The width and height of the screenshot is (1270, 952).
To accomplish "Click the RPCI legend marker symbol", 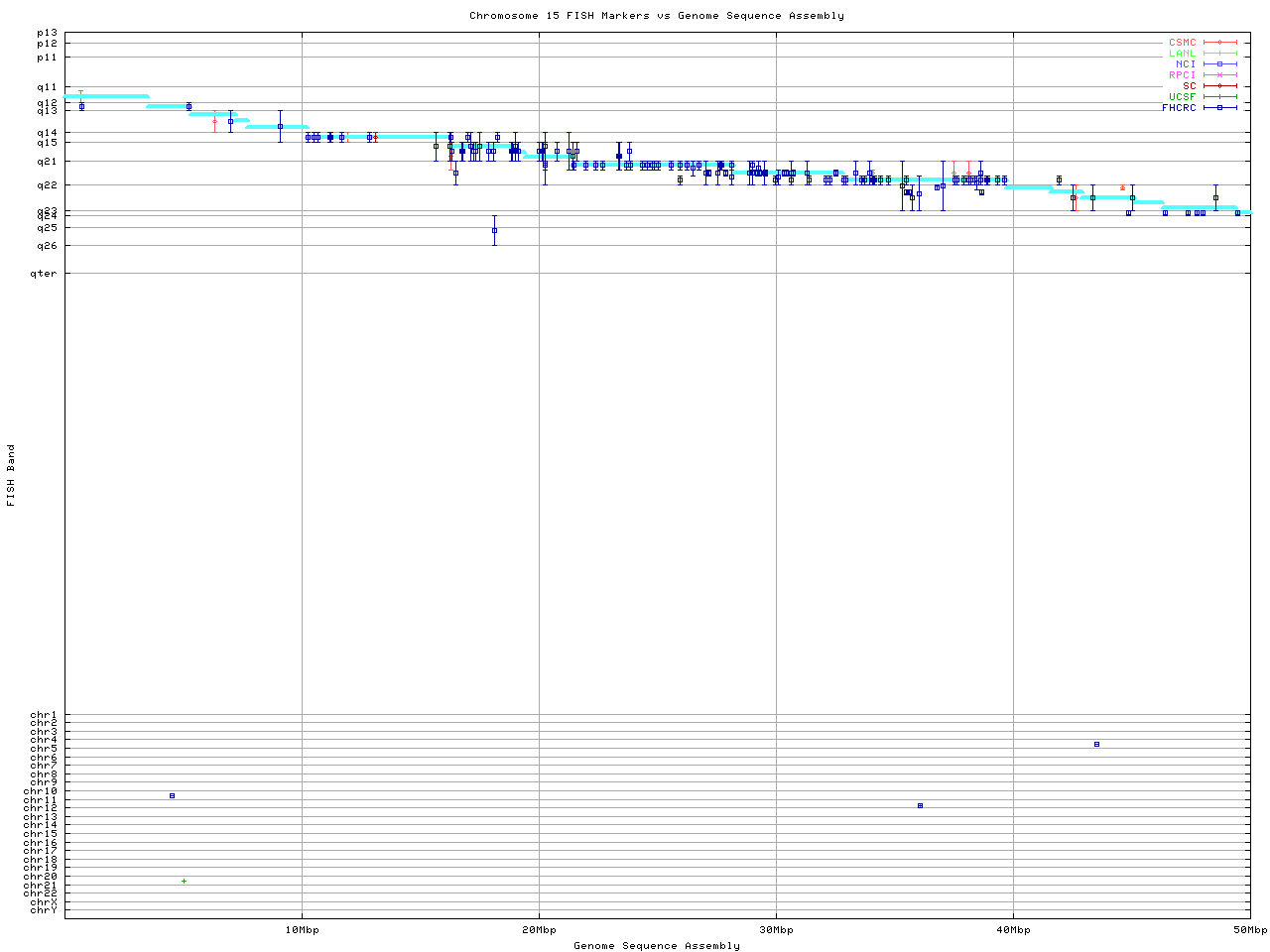I will 1219,75.
